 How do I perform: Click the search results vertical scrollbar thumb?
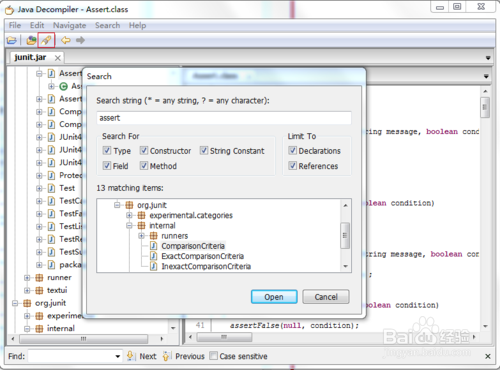point(345,235)
